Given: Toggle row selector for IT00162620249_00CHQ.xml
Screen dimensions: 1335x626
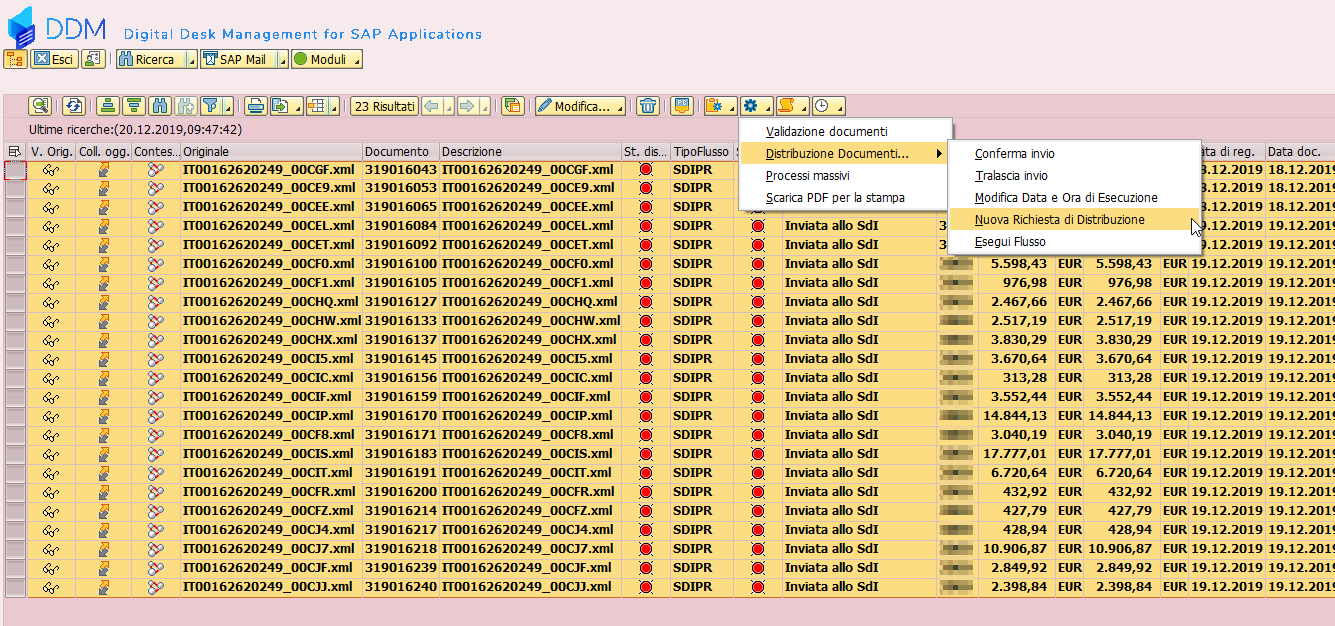Looking at the screenshot, I should (x=15, y=302).
